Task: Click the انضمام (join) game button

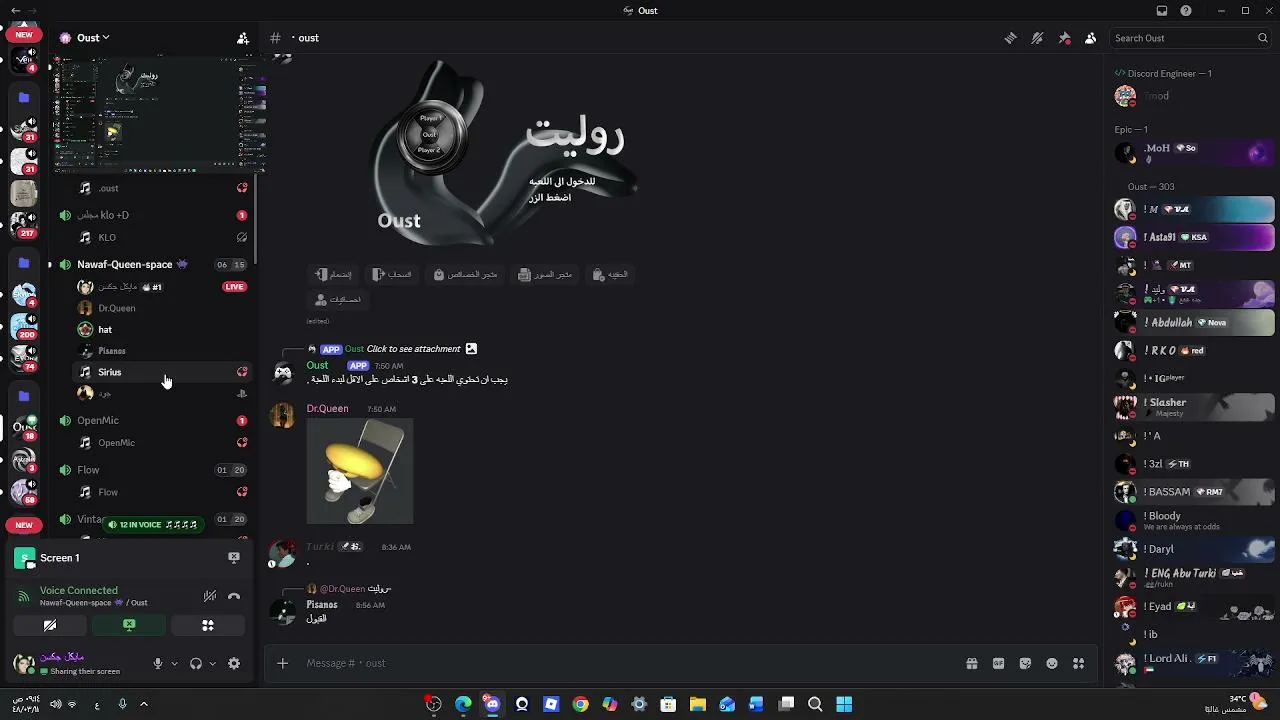Action: pyautogui.click(x=333, y=274)
